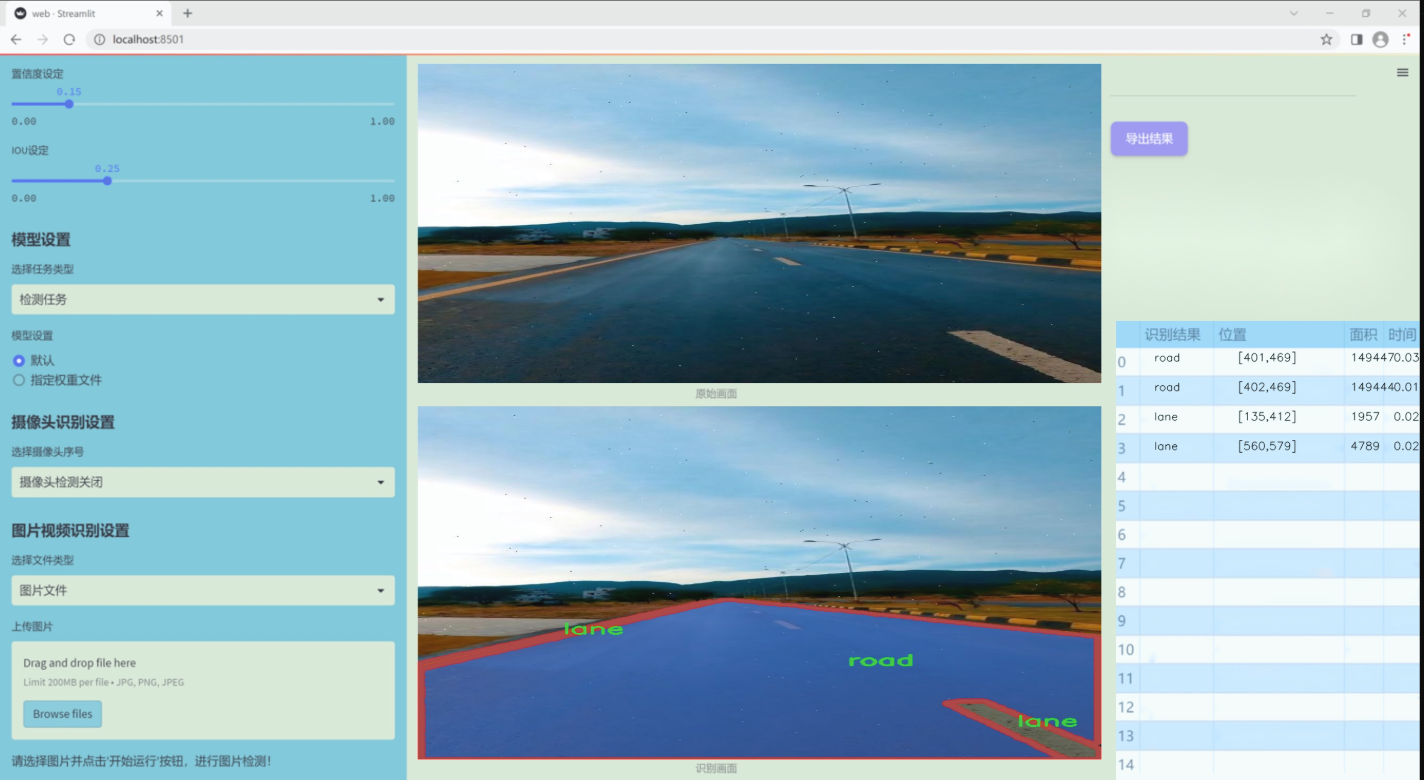Image resolution: width=1424 pixels, height=780 pixels.
Task: Click the 面积 column header
Action: tap(1363, 335)
